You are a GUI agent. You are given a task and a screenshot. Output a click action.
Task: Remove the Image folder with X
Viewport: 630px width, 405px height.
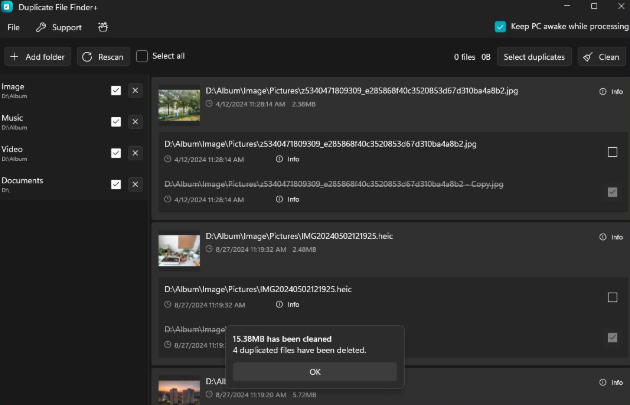click(x=135, y=90)
